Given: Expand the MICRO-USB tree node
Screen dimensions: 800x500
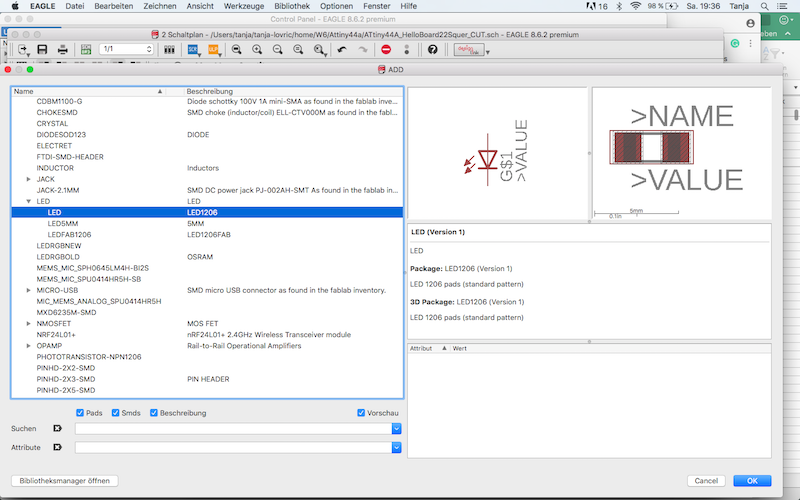Looking at the screenshot, I should point(29,290).
